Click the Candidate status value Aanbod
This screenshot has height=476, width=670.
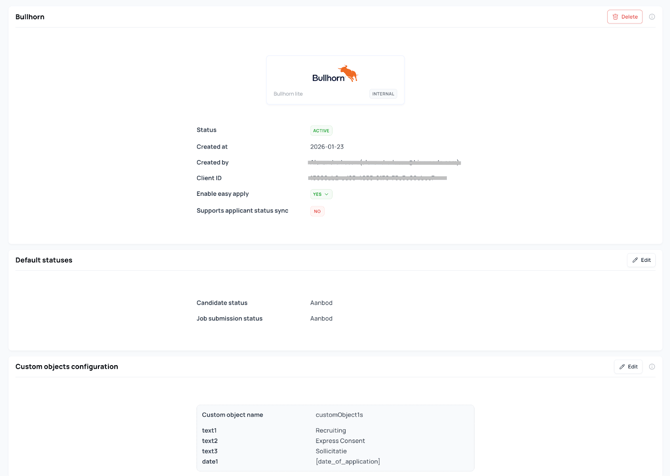(321, 303)
